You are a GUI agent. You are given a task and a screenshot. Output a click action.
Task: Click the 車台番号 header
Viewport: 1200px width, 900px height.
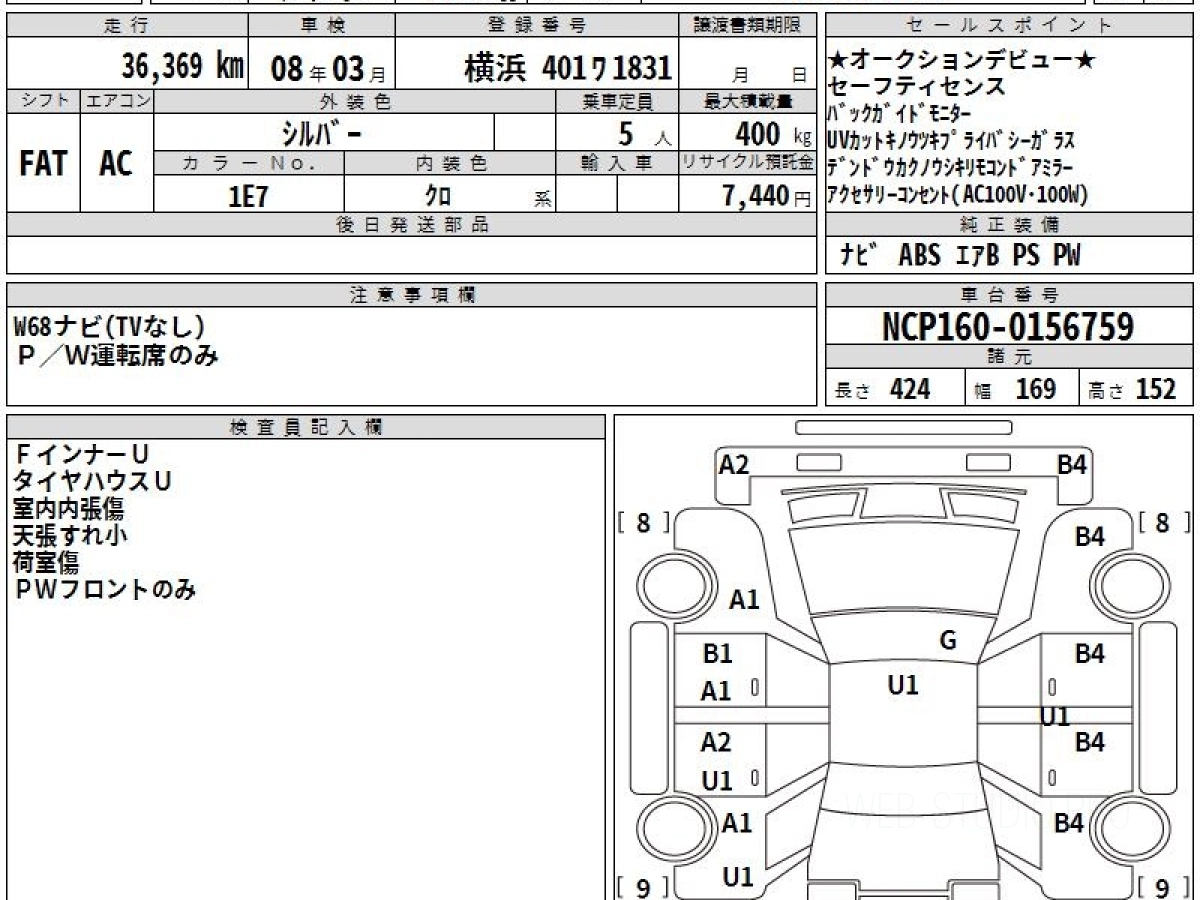(x=1010, y=295)
